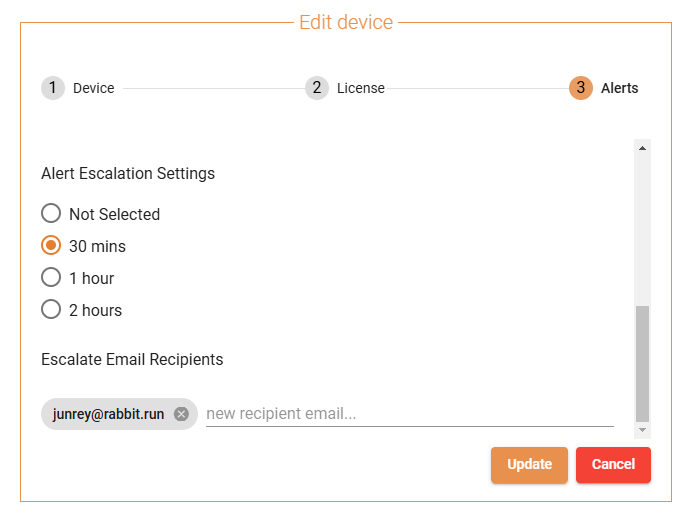Click the scrollbar up arrow
690x520 pixels.
(642, 148)
